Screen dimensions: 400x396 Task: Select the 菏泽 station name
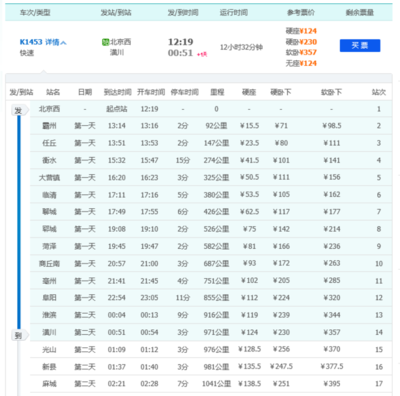tap(49, 246)
